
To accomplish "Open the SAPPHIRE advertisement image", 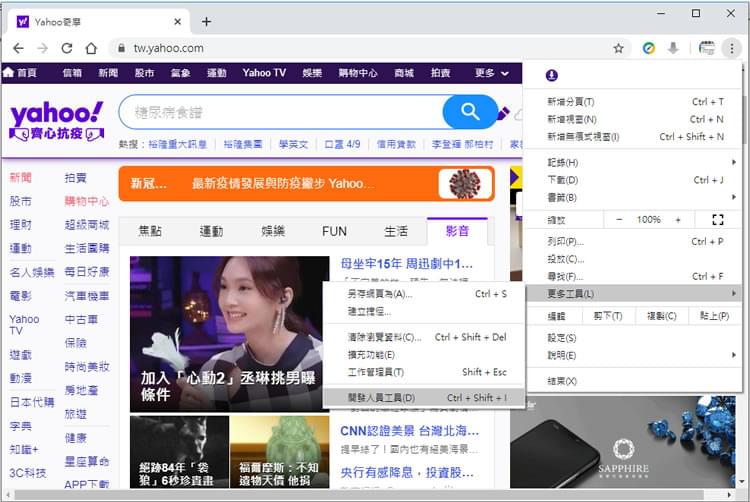I will (623, 441).
